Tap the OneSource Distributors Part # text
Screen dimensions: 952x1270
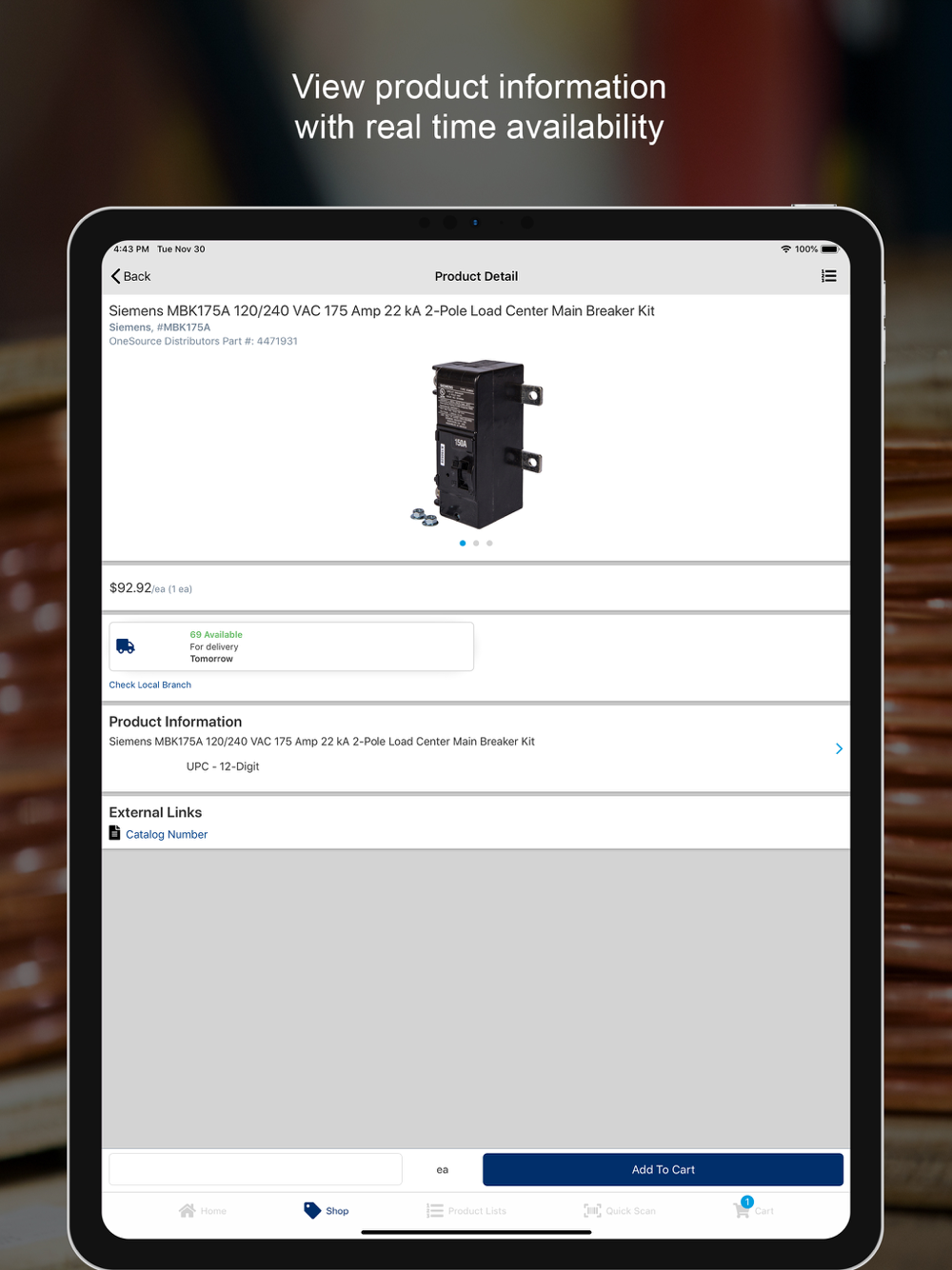click(204, 341)
